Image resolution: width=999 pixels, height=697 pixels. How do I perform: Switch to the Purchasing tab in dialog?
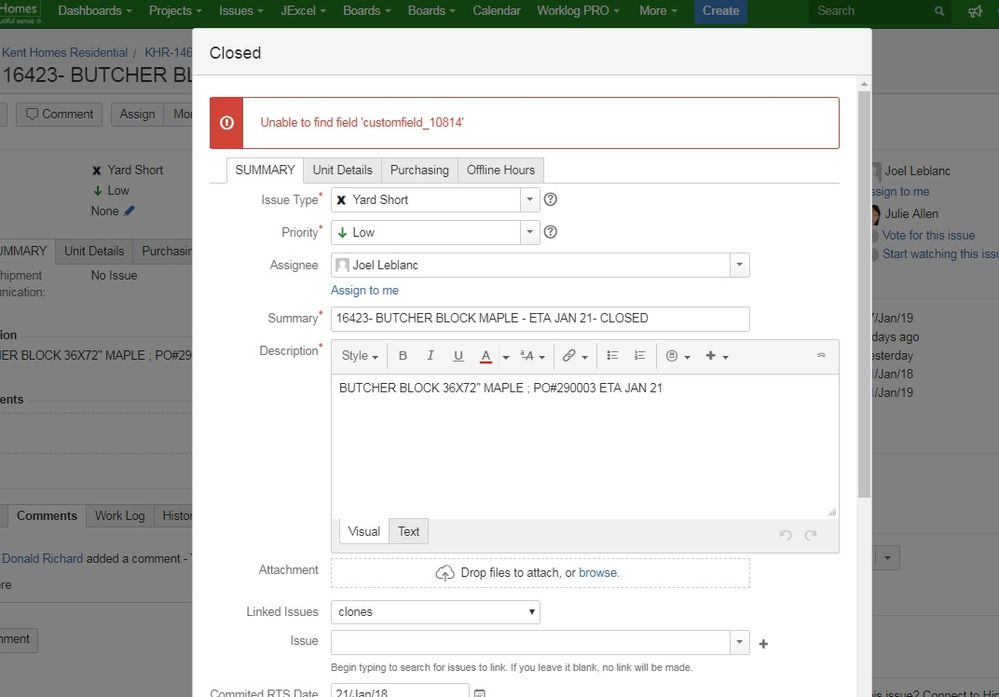pyautogui.click(x=419, y=170)
